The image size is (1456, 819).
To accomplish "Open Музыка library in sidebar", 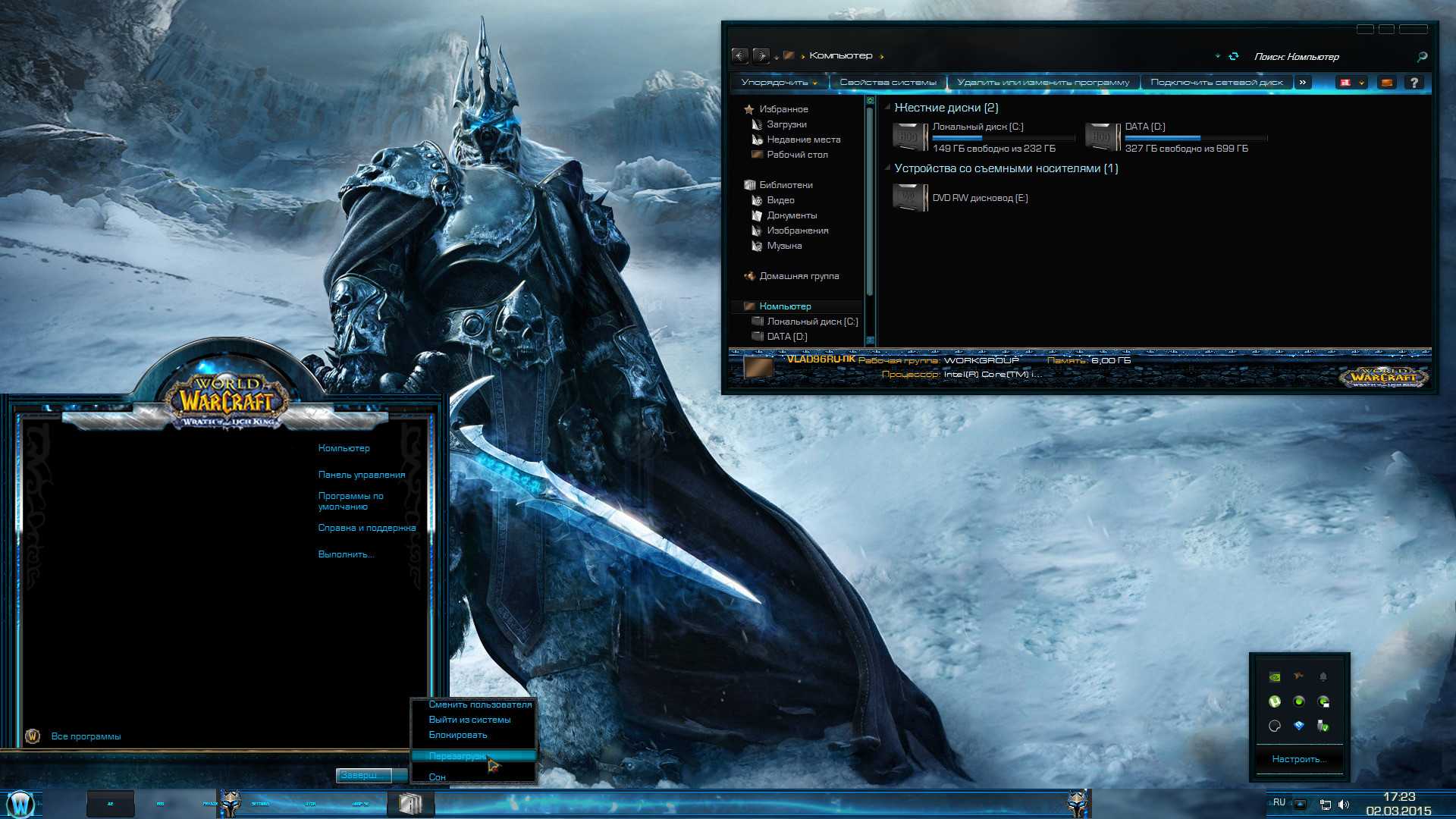I will click(x=777, y=246).
